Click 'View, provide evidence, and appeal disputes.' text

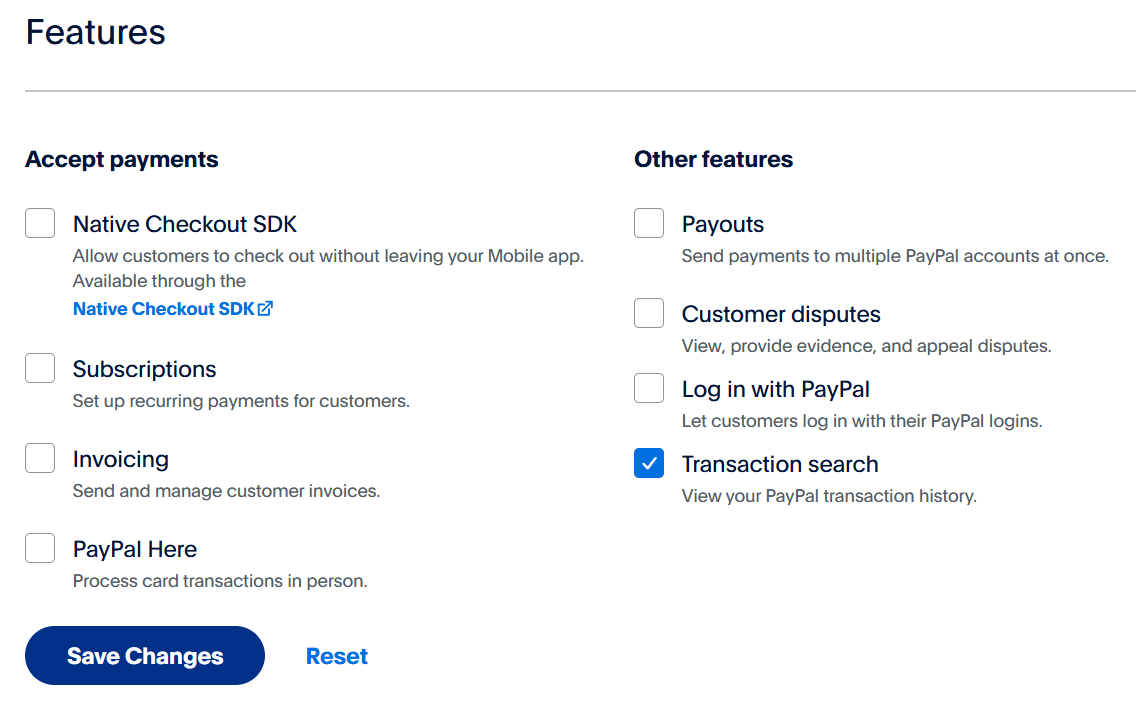click(x=866, y=346)
